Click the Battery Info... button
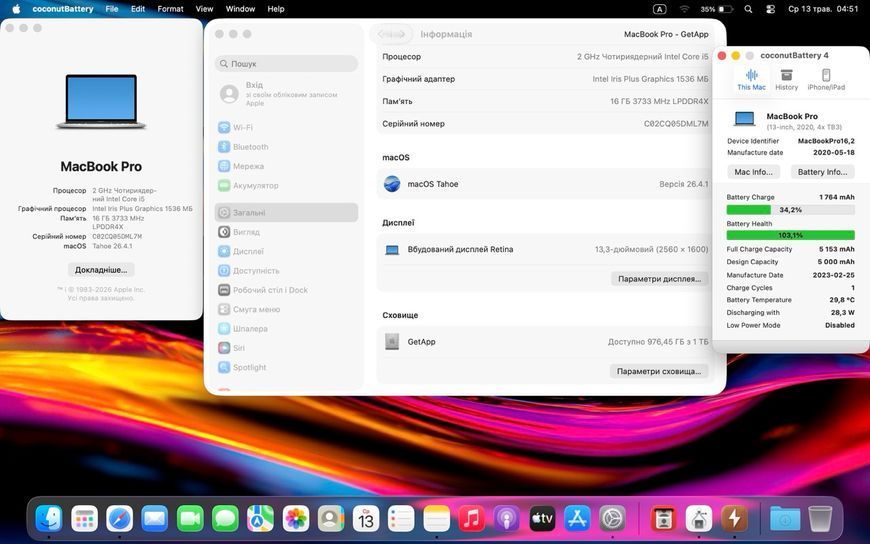Viewport: 870px width, 544px height. pyautogui.click(x=822, y=172)
